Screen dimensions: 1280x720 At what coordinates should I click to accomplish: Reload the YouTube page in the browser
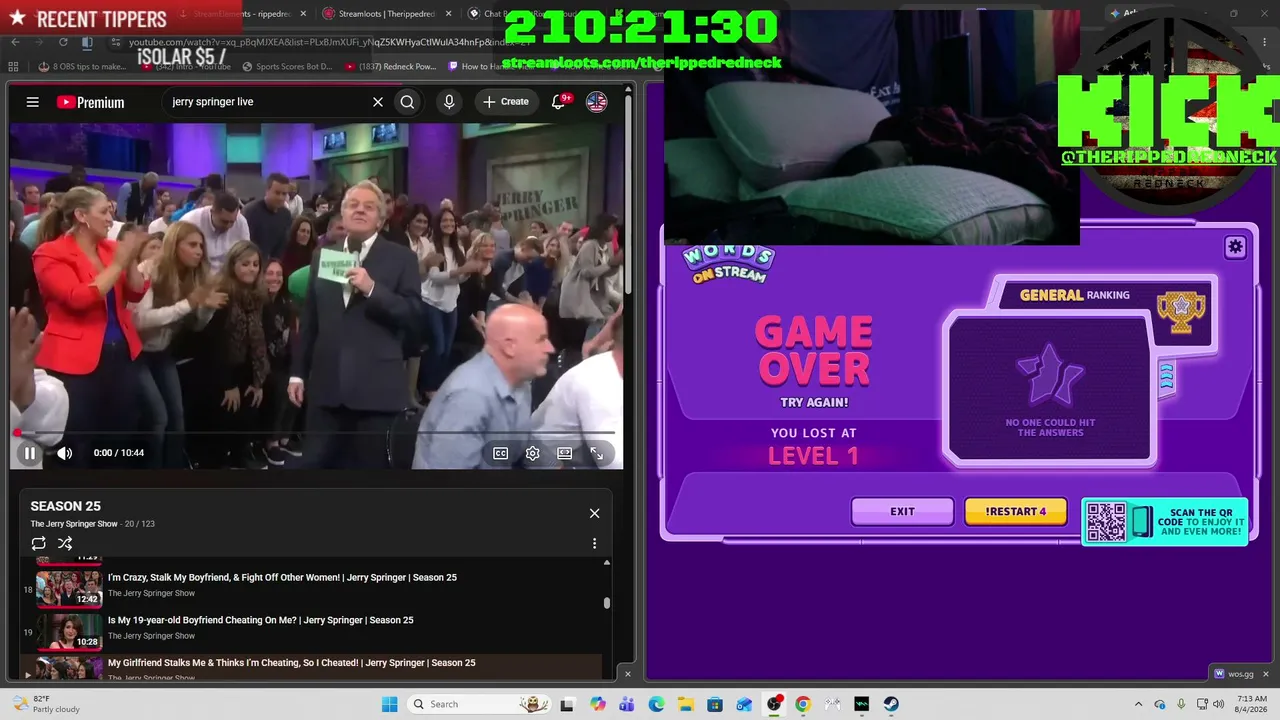coord(63,42)
